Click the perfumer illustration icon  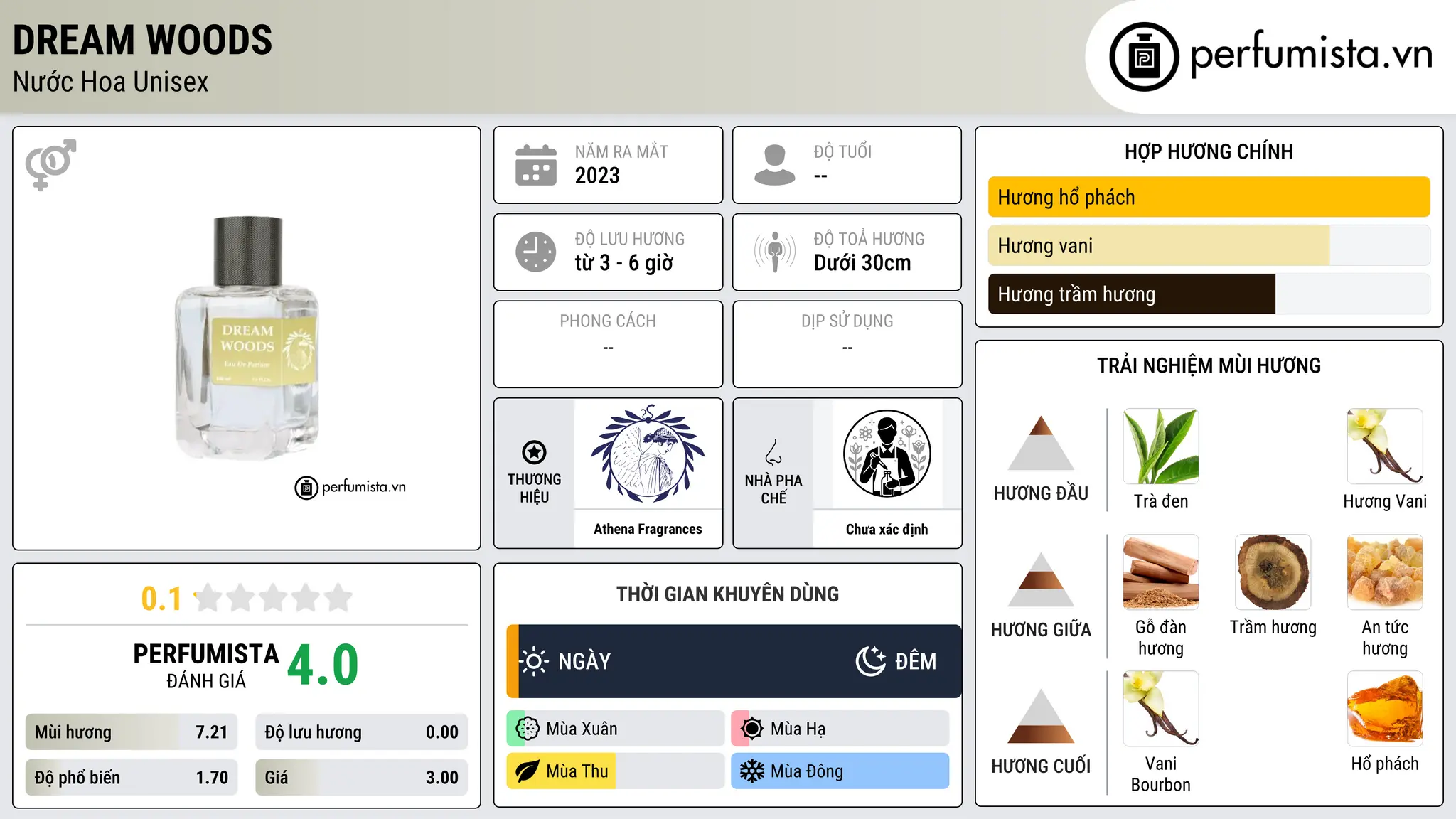887,454
